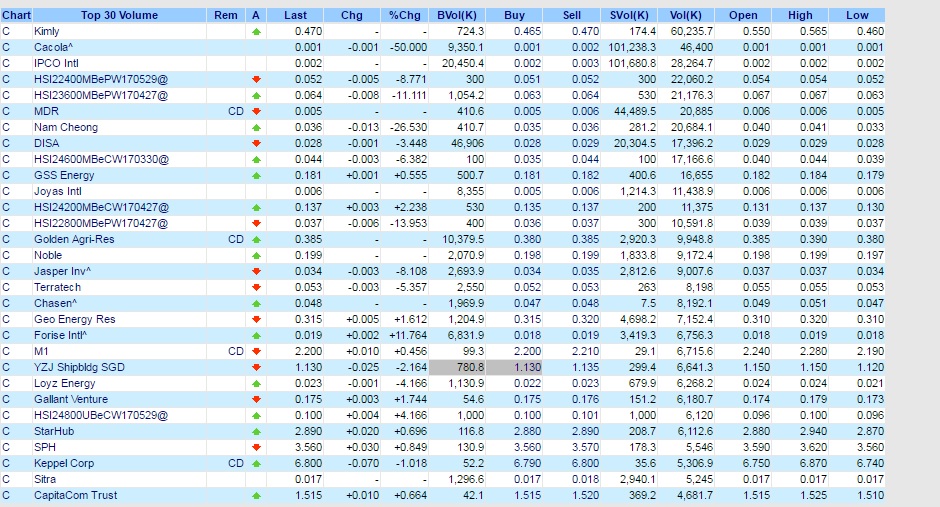This screenshot has height=507, width=940.
Task: Select stock name IPCO Intl
Action: (x=56, y=64)
